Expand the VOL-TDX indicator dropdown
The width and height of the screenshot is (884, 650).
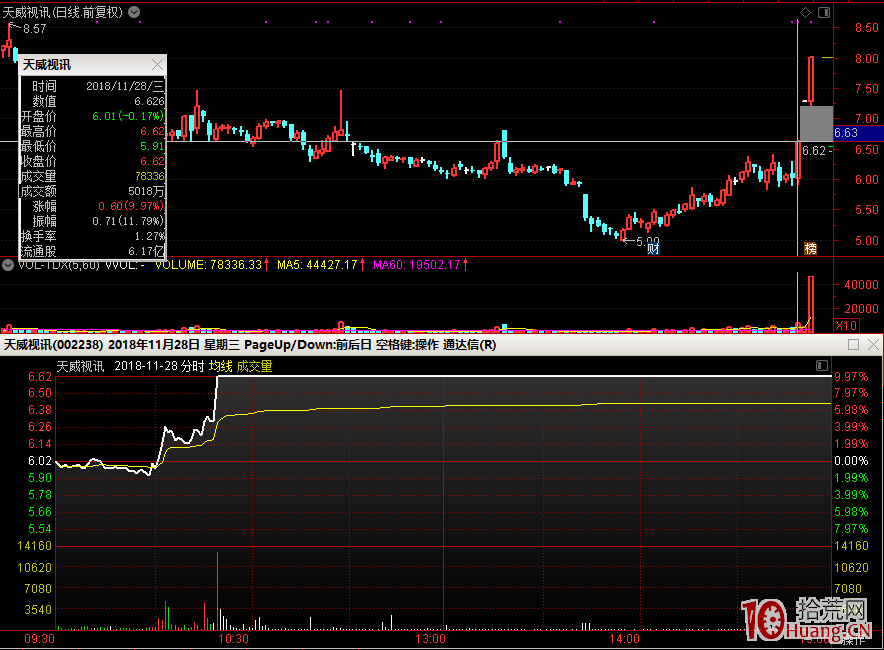coord(8,265)
